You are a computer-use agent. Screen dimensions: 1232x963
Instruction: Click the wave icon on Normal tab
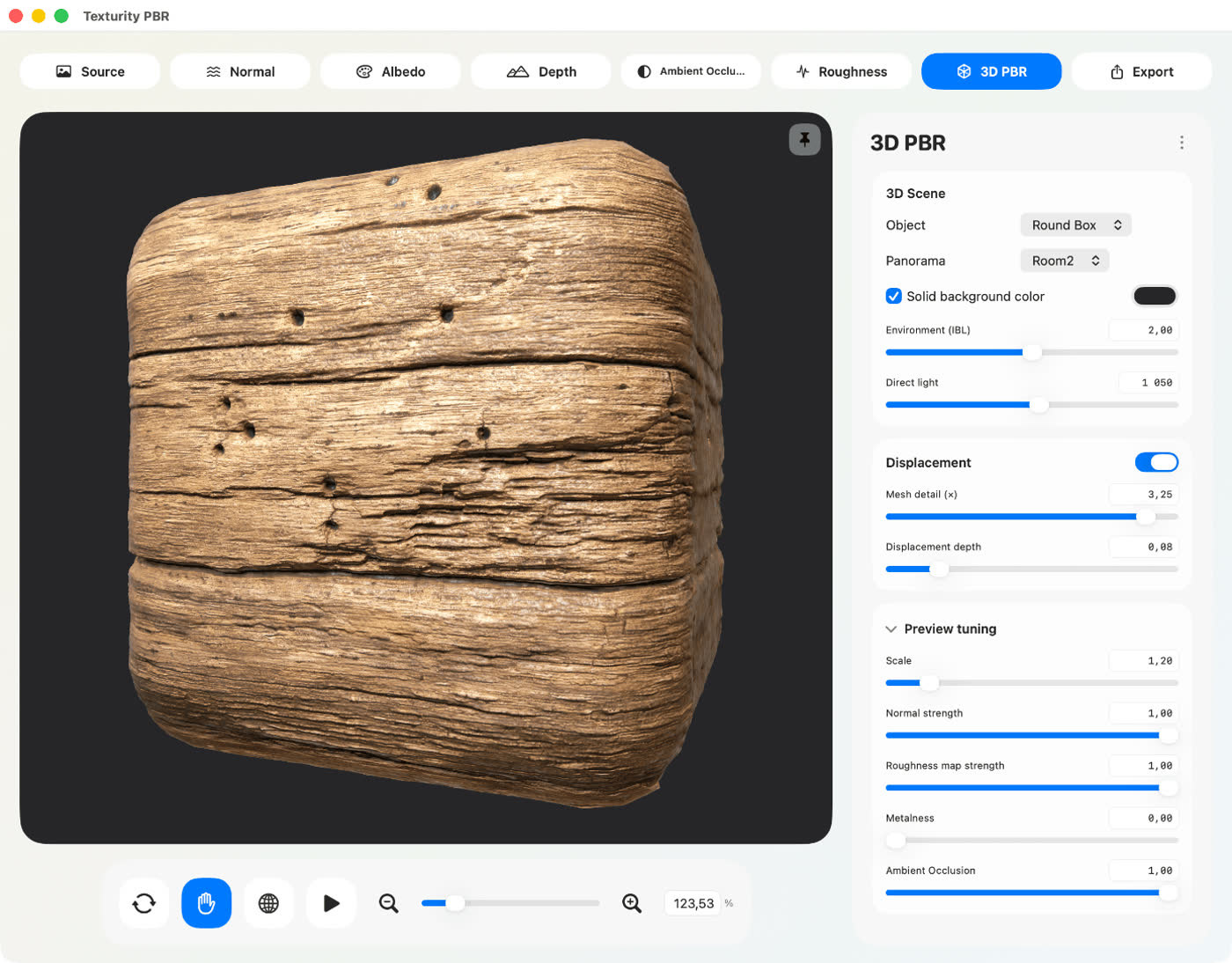coord(214,71)
